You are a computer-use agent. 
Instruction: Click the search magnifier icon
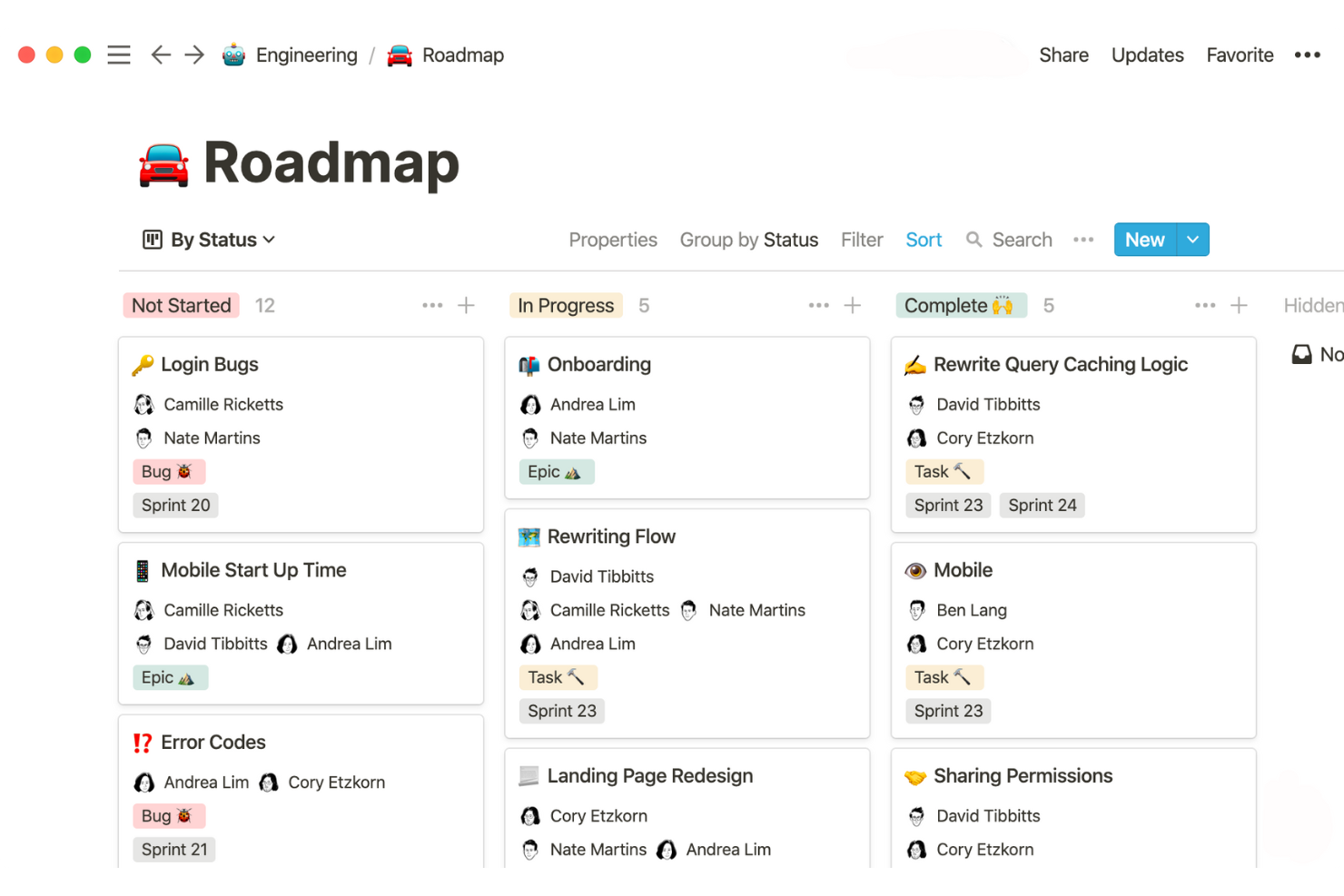tap(973, 240)
